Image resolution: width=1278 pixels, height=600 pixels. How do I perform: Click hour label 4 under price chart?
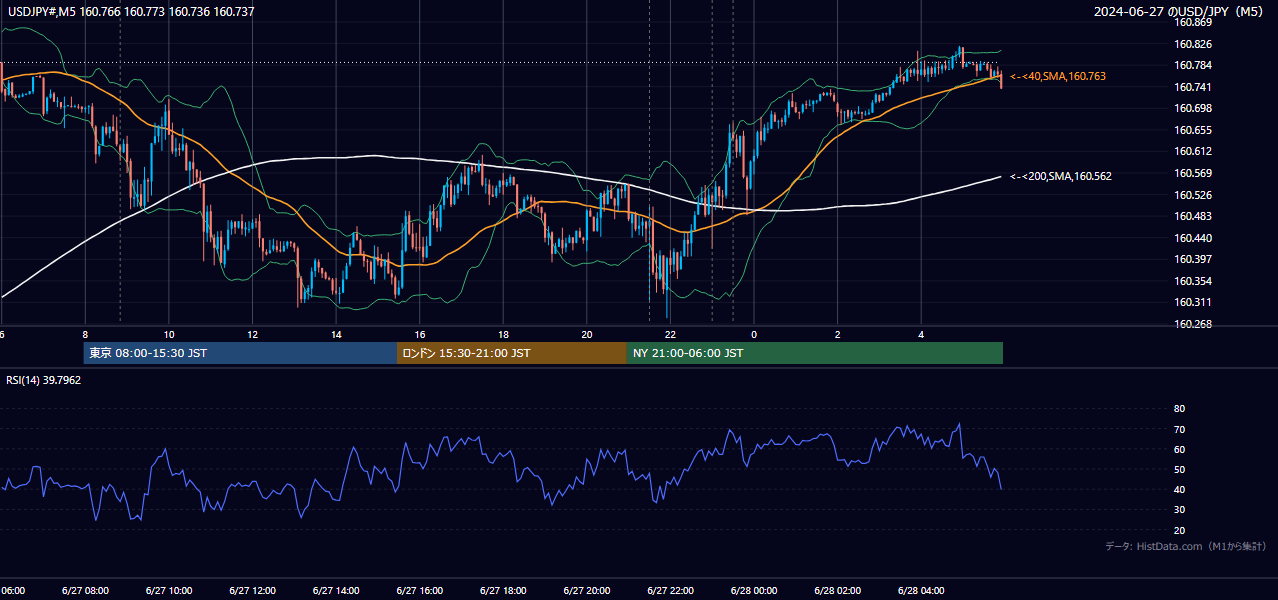[x=921, y=335]
